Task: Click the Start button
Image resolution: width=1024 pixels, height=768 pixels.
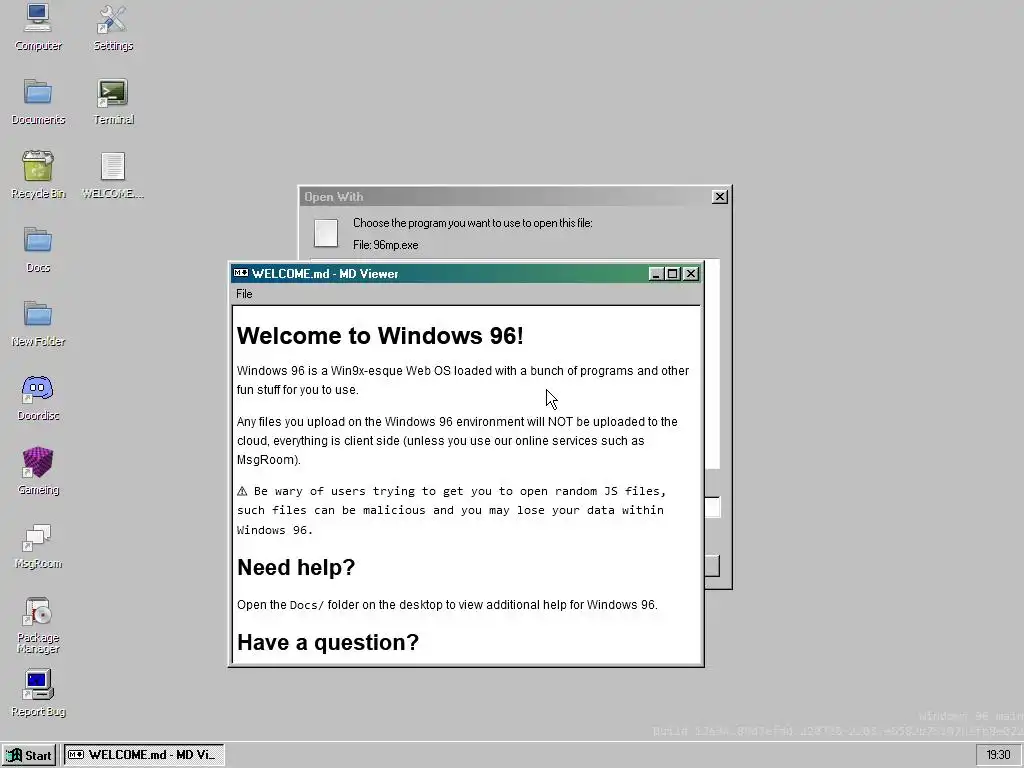Action: pyautogui.click(x=29, y=755)
